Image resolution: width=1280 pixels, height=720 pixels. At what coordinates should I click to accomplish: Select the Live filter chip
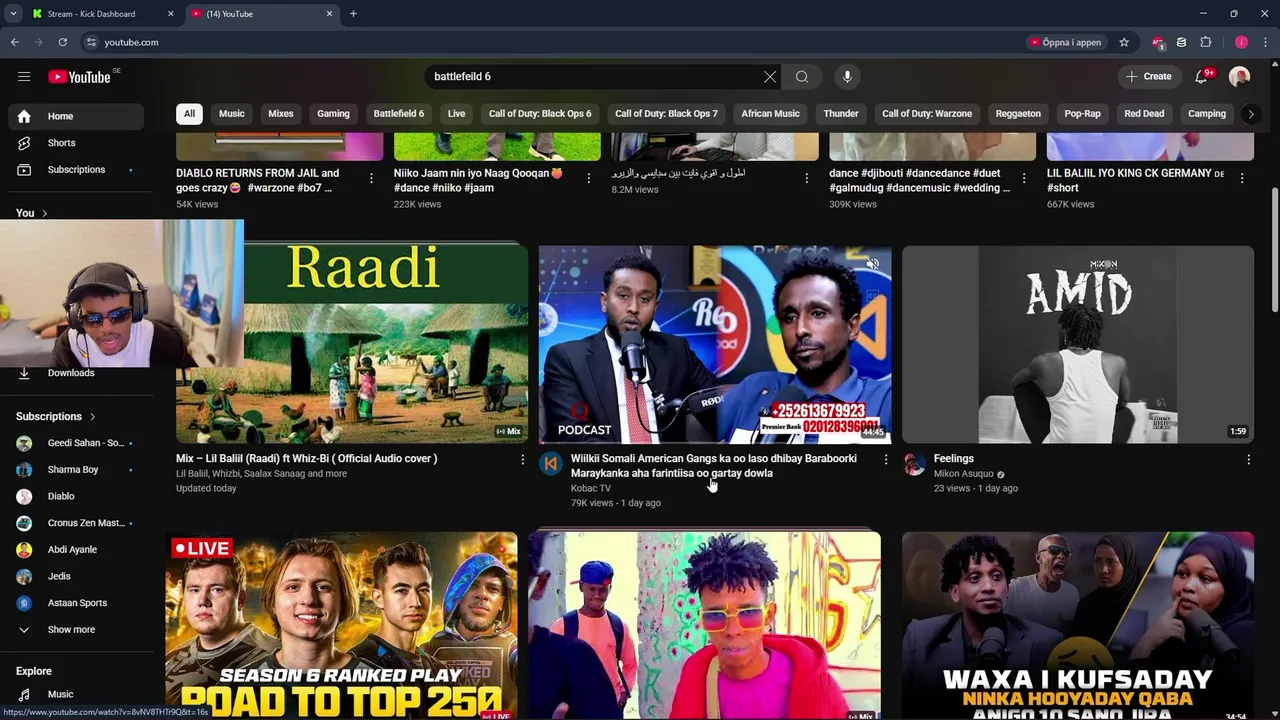(456, 114)
